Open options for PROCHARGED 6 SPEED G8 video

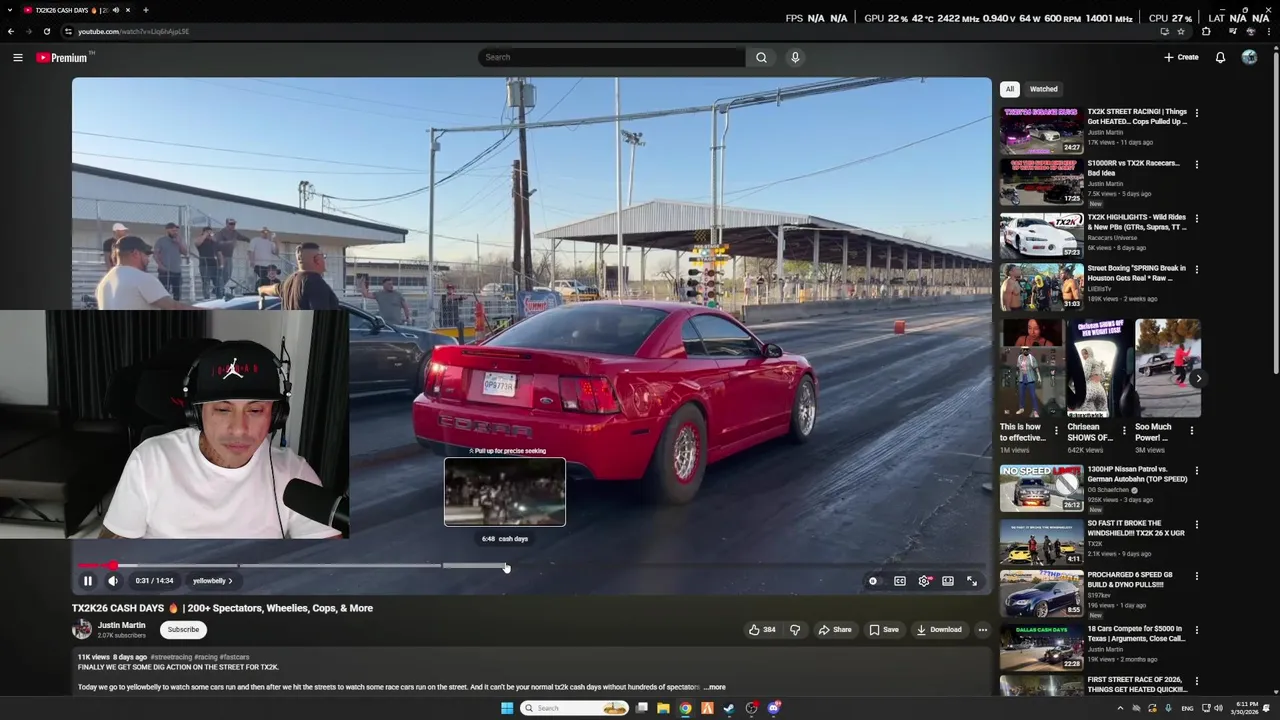1196,576
